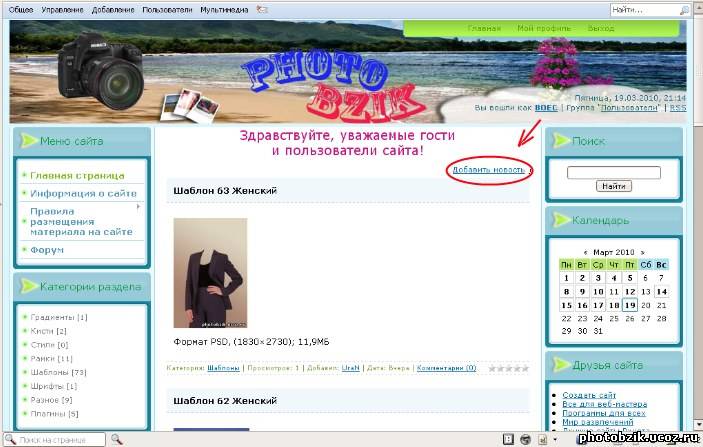Image resolution: width=703 pixels, height=447 pixels.
Task: Open the Мультимедиа menu
Action: tap(224, 9)
